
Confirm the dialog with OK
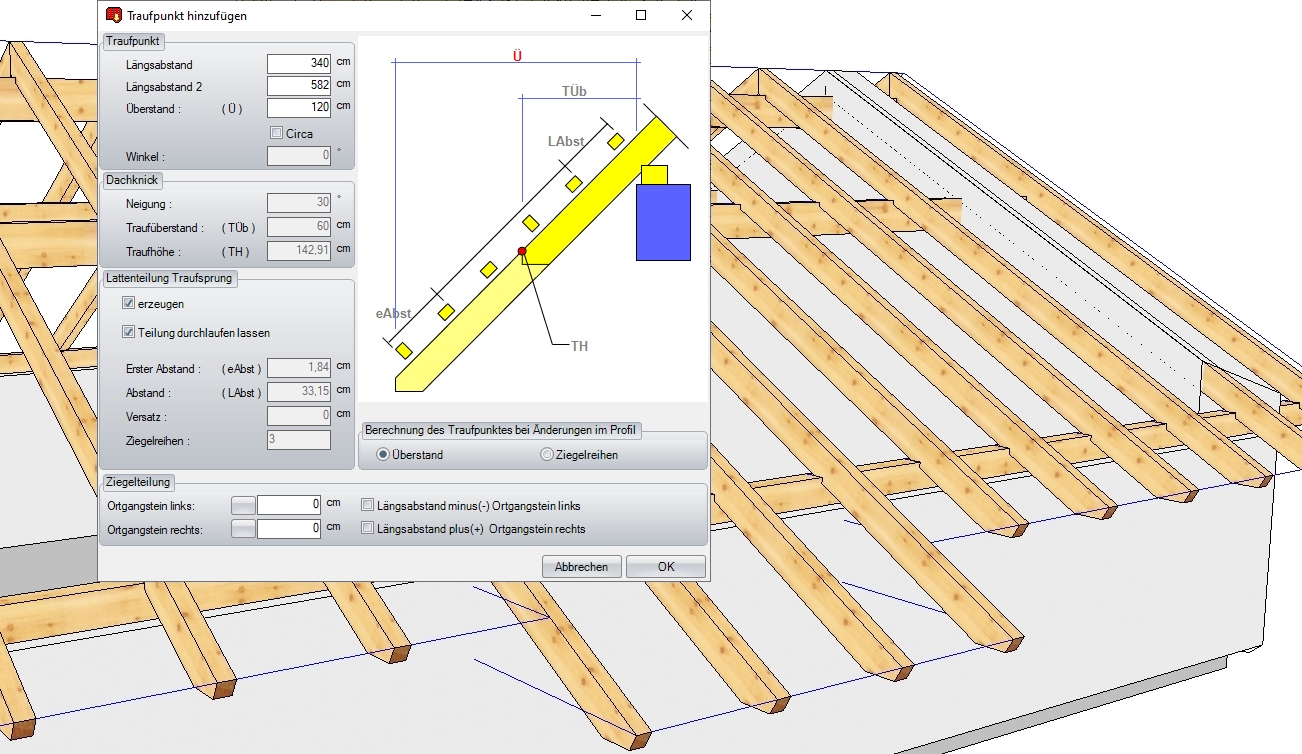[x=665, y=567]
